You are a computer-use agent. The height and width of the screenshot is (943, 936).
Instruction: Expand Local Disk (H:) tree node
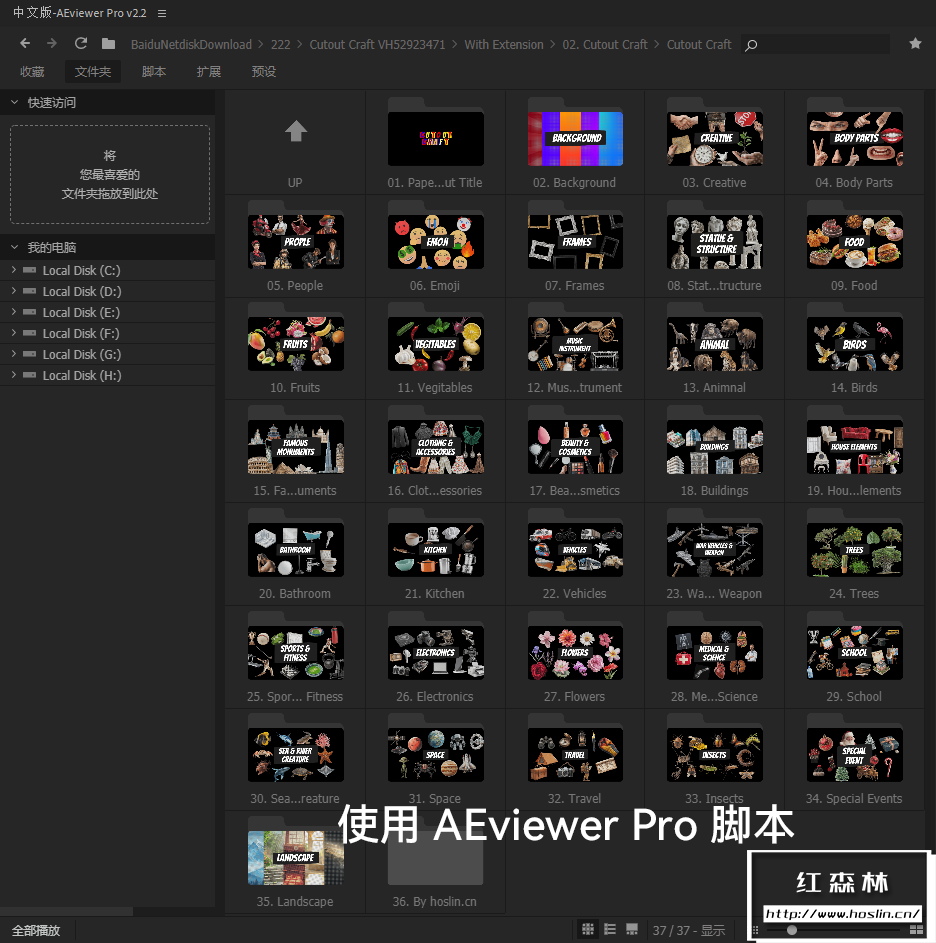[x=14, y=375]
